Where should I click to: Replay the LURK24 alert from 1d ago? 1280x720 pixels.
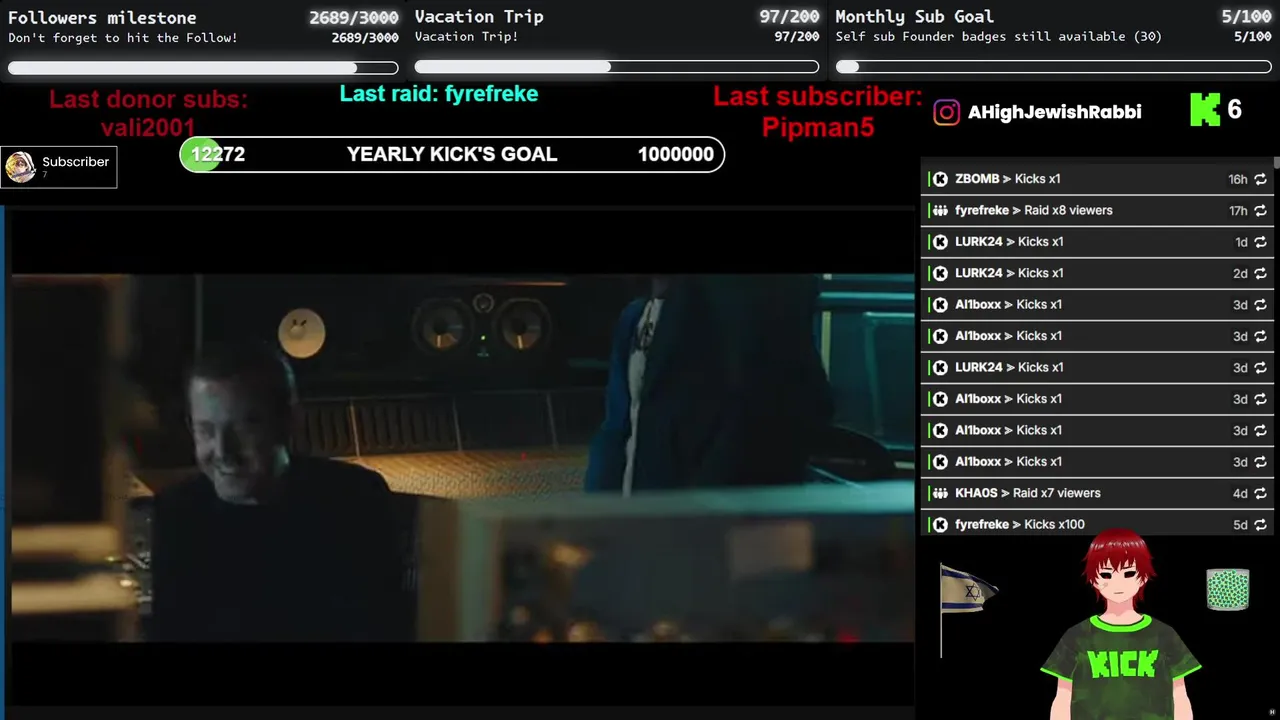[1260, 242]
